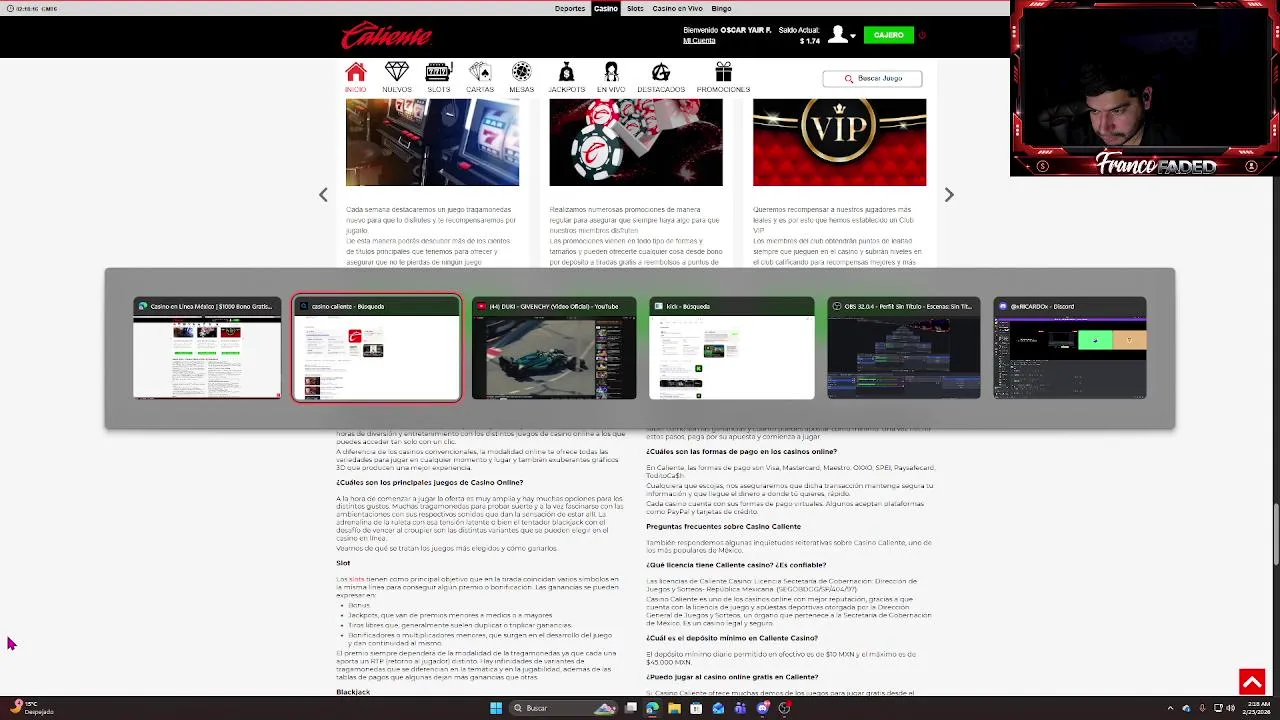Open Task View on the taskbar
The image size is (1280, 720).
click(x=631, y=708)
